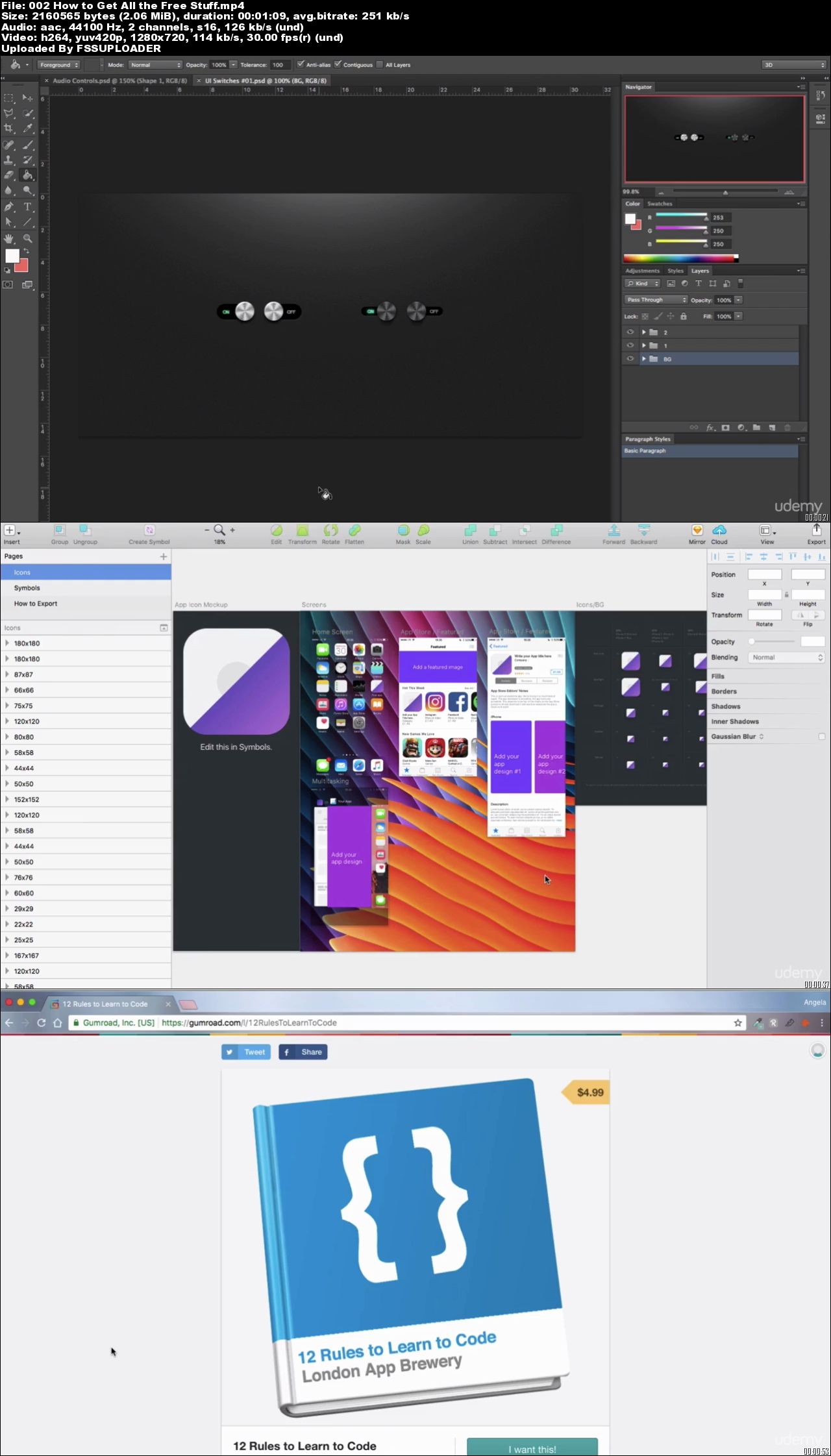Select the Pen tool in Photoshop

tap(9, 206)
